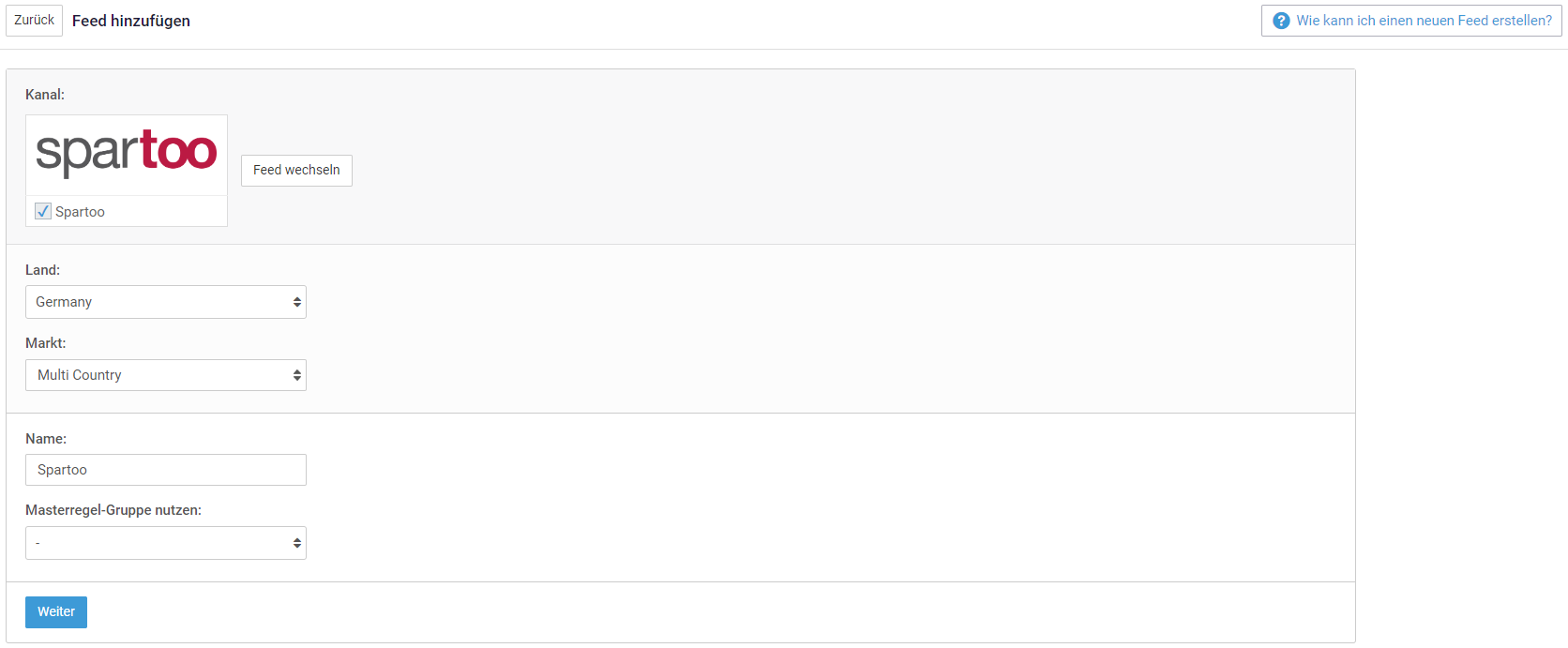Click the Zurück back button
This screenshot has width=1568, height=648.
34,20
